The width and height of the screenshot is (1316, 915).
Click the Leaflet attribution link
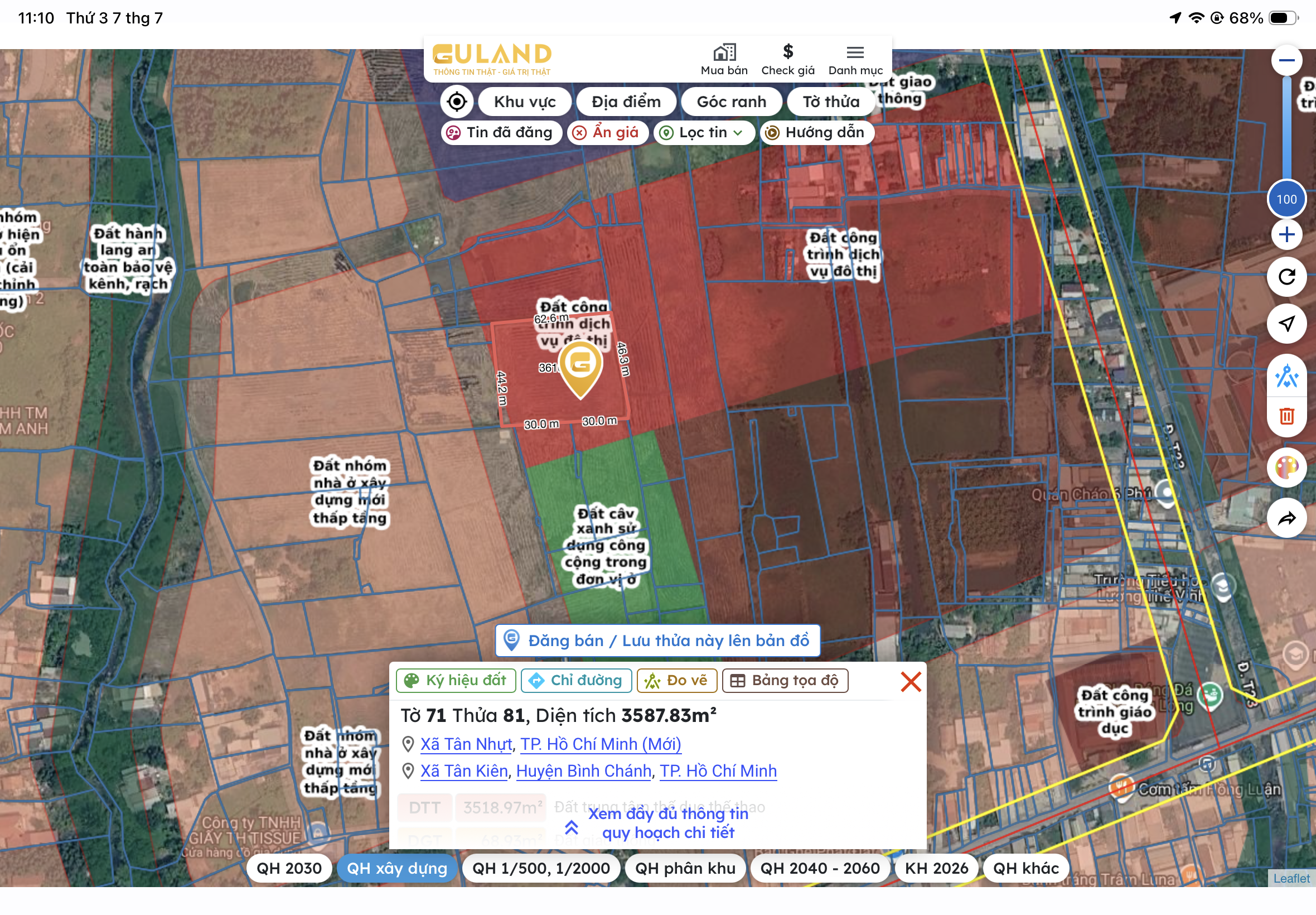(1291, 878)
